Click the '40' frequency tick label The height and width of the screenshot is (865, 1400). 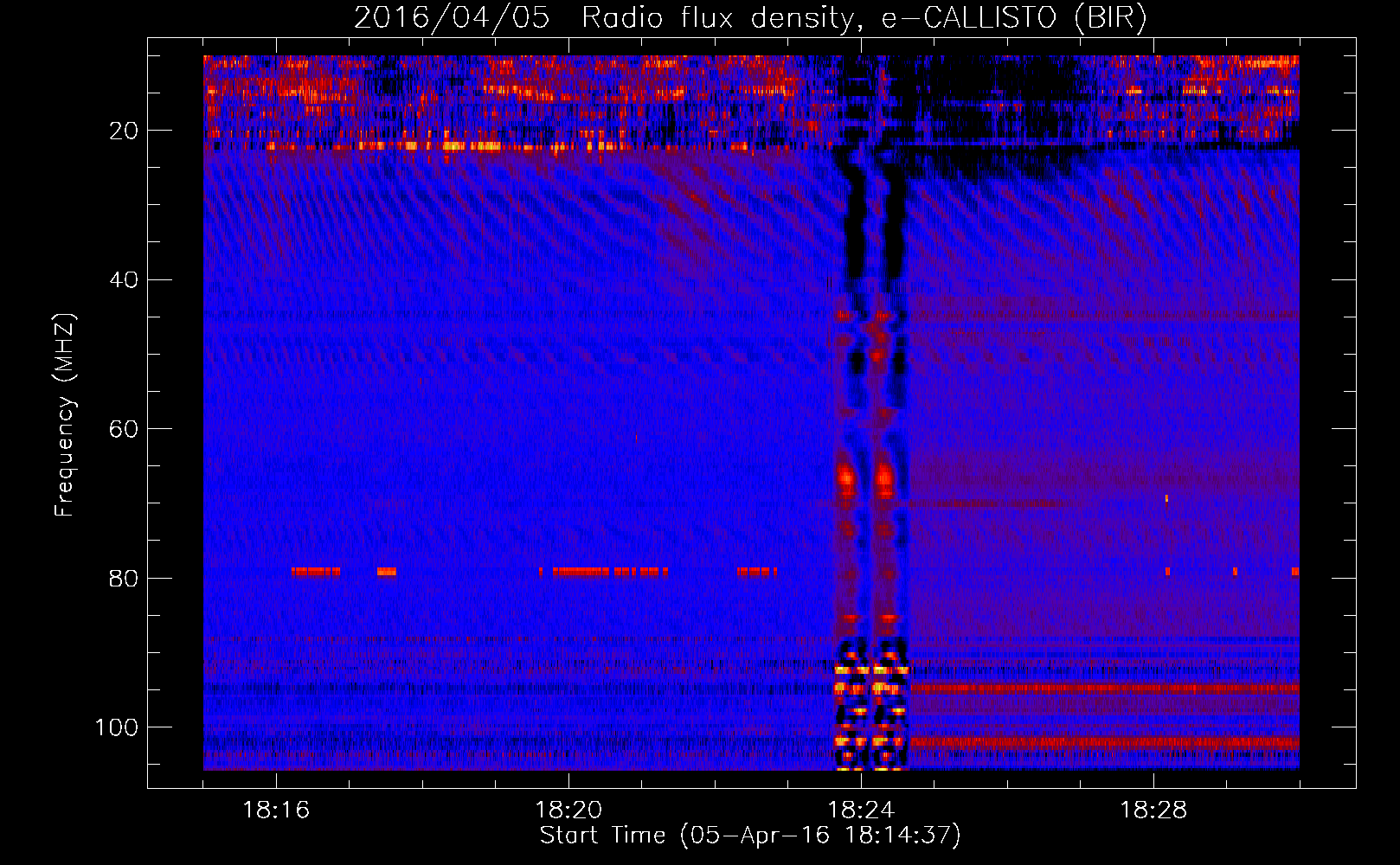124,280
